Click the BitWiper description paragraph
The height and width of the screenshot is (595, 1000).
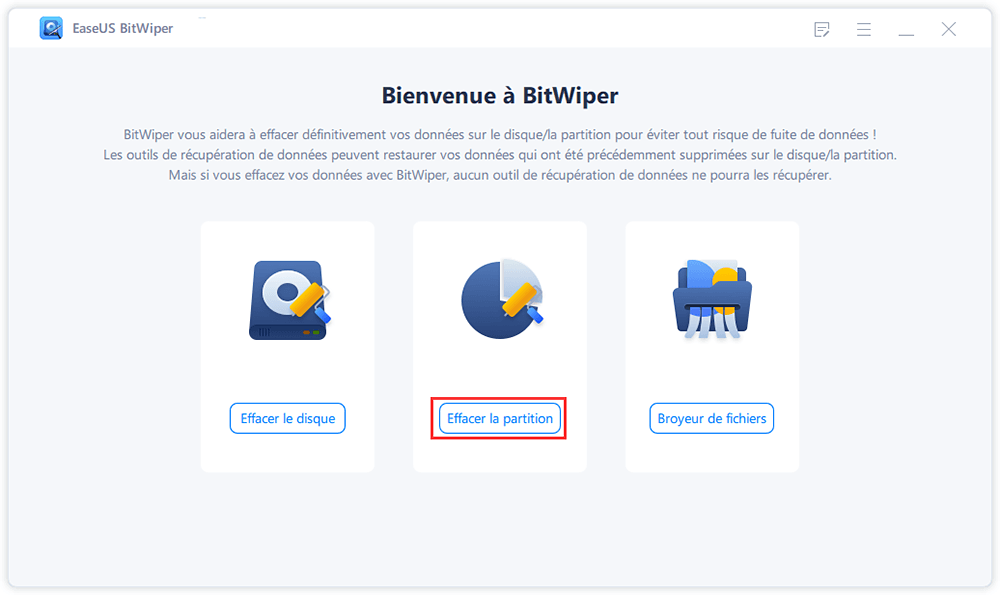[x=499, y=155]
